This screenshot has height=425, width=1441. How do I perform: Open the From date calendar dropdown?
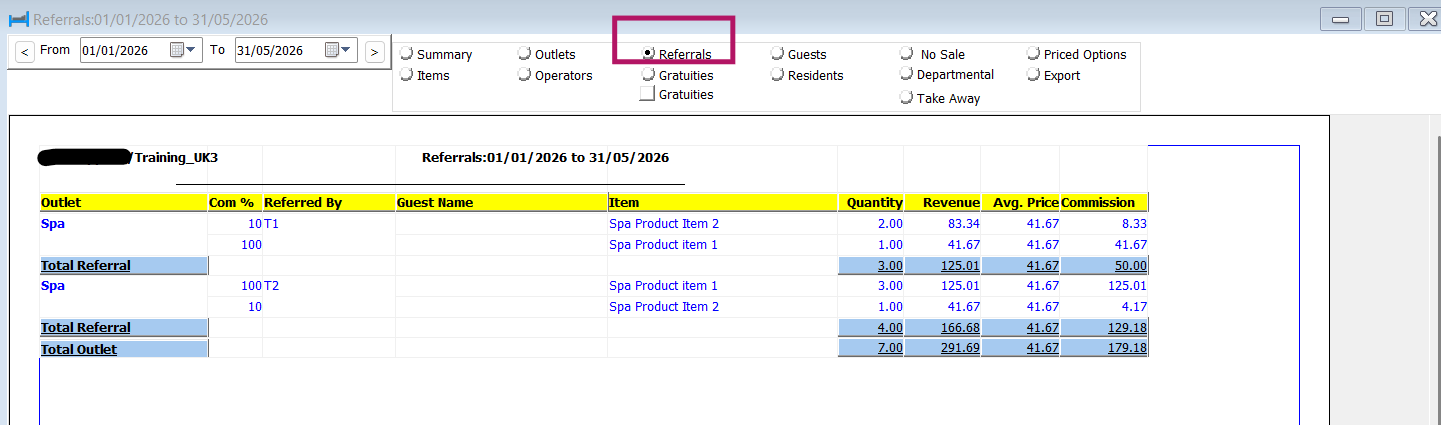[x=183, y=50]
